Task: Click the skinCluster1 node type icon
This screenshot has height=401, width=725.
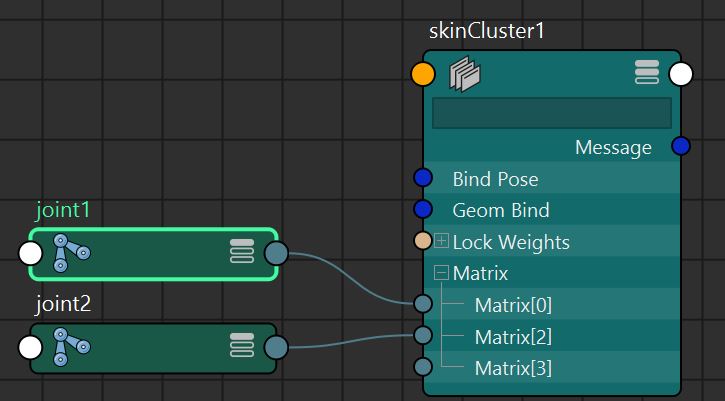Action: tap(465, 74)
